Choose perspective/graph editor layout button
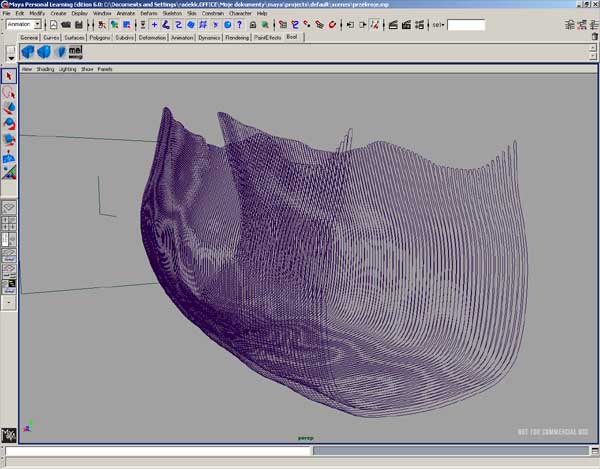Image resolution: width=600 pixels, height=469 pixels. pyautogui.click(x=9, y=255)
